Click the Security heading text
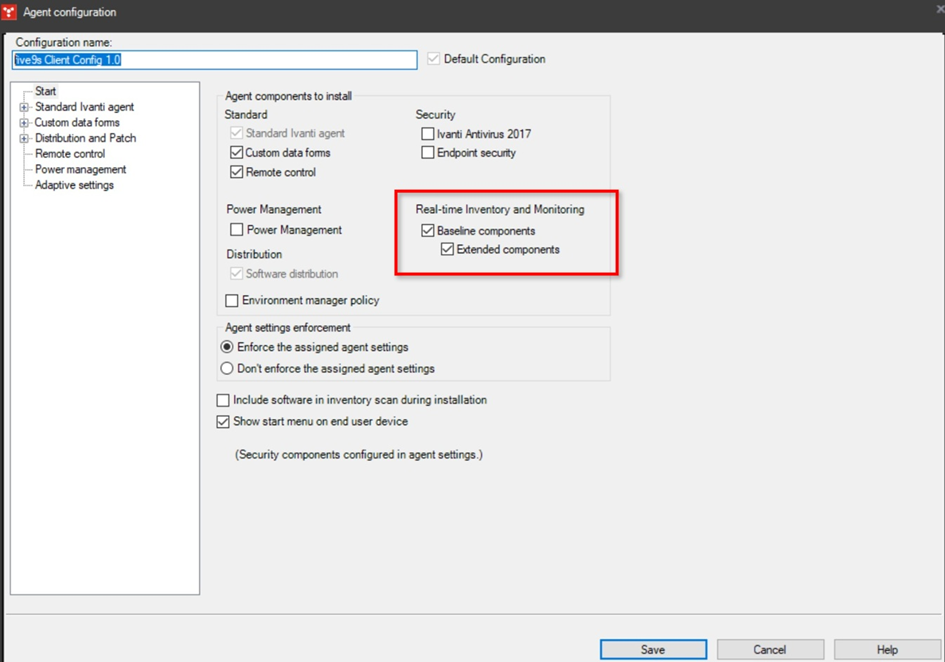The width and height of the screenshot is (945, 662). coord(435,115)
